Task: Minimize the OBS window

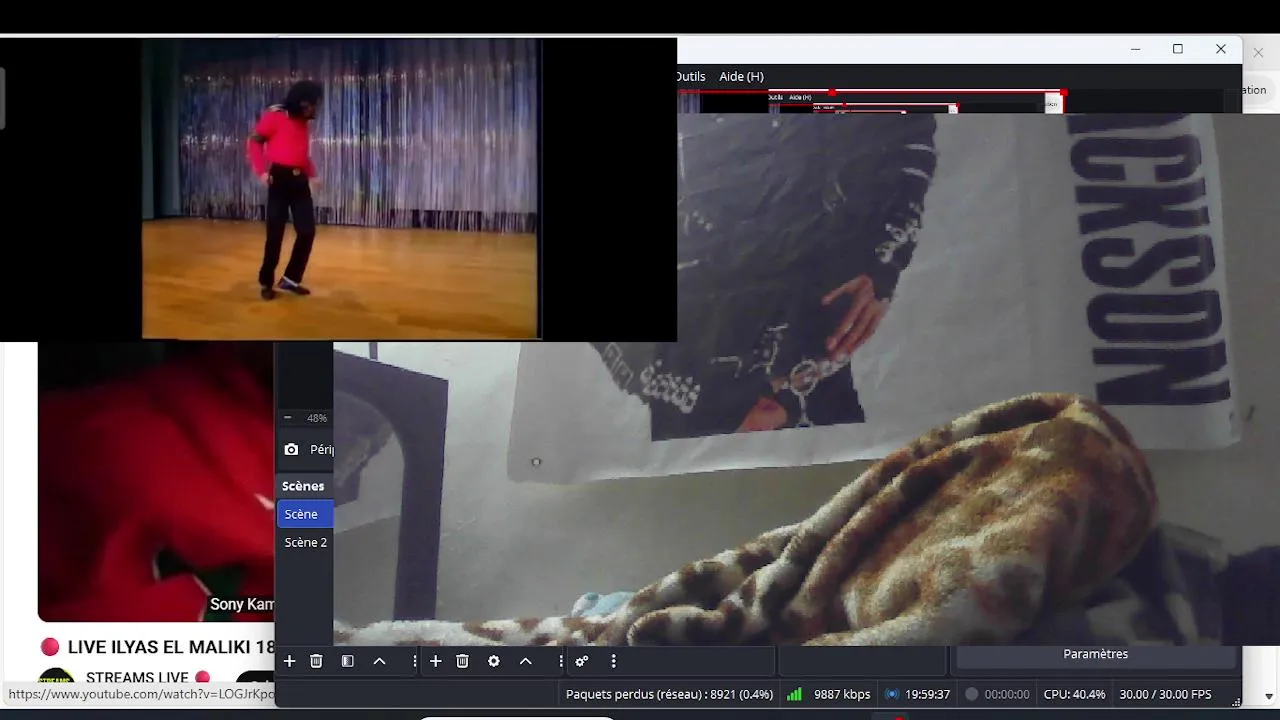Action: (x=1135, y=49)
